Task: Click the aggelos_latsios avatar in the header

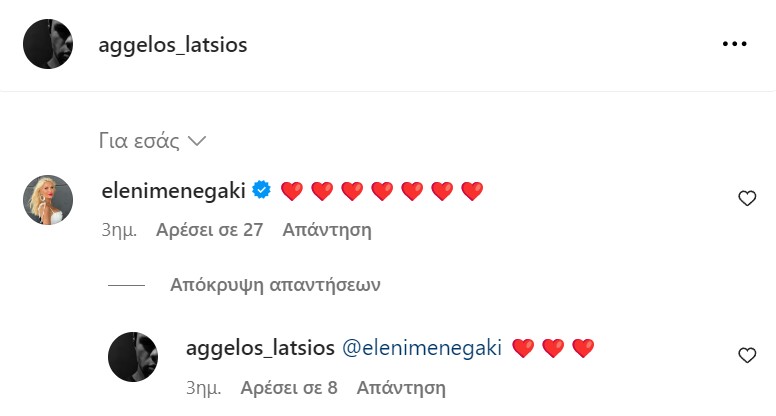Action: [48, 45]
